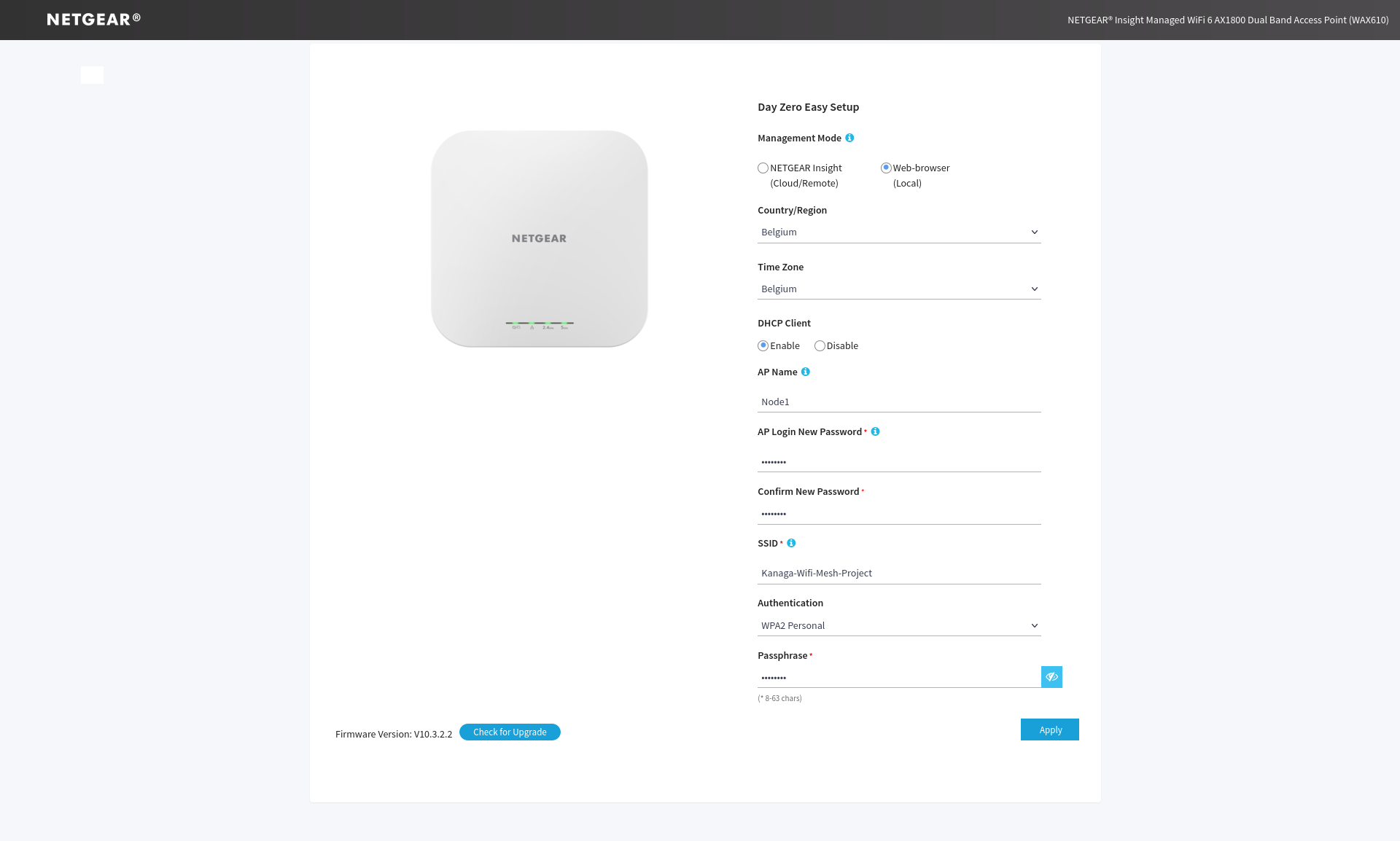
Task: Select NETGEAR Insight Cloud/Remote mode
Action: 763,168
